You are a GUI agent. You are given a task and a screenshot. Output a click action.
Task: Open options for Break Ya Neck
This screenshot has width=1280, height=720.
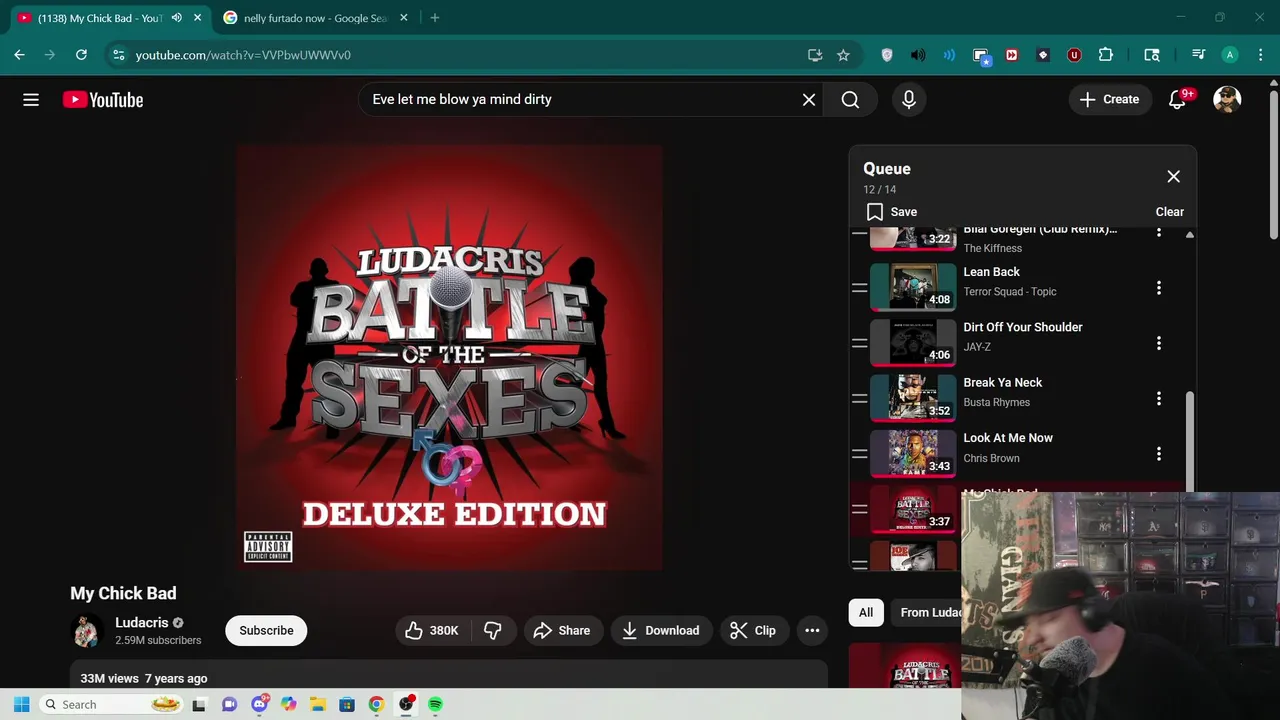pyautogui.click(x=1159, y=398)
